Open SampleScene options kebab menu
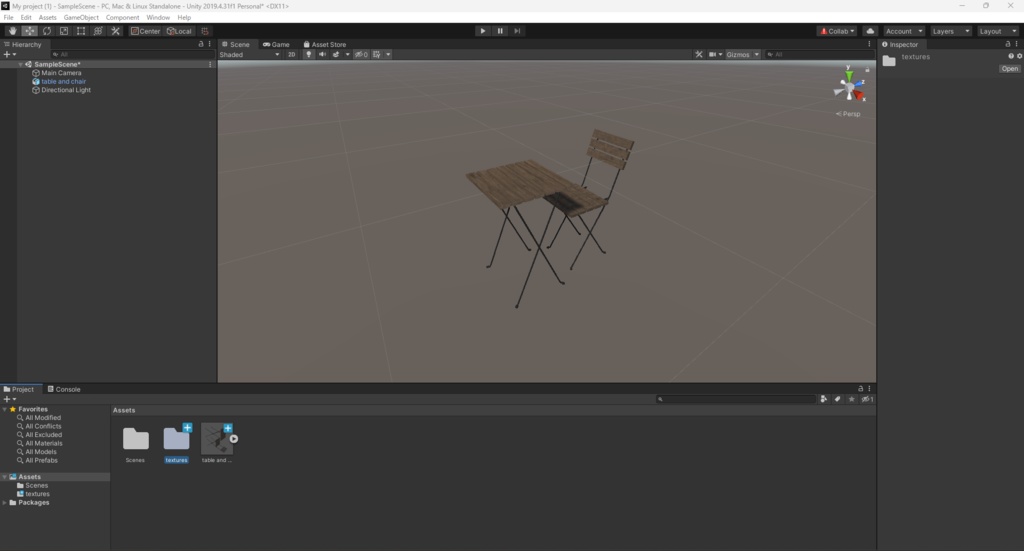 (210, 65)
